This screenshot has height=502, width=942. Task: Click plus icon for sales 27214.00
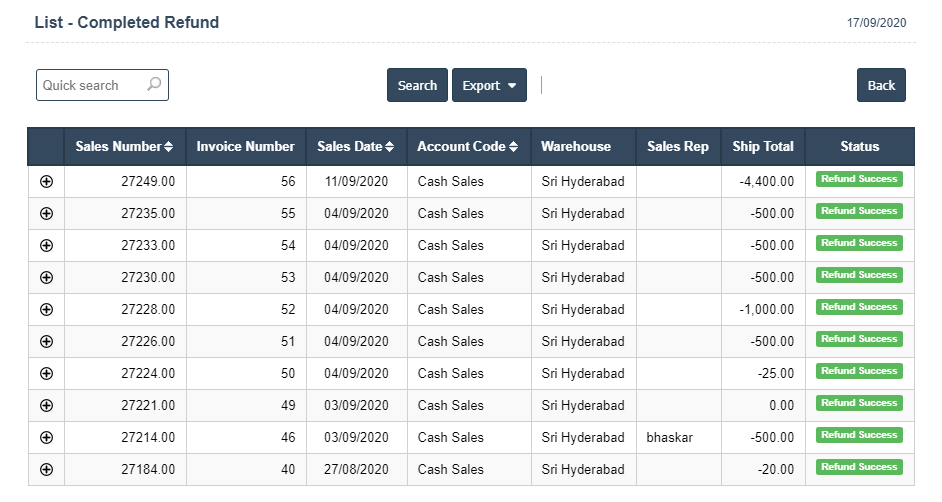pos(46,437)
